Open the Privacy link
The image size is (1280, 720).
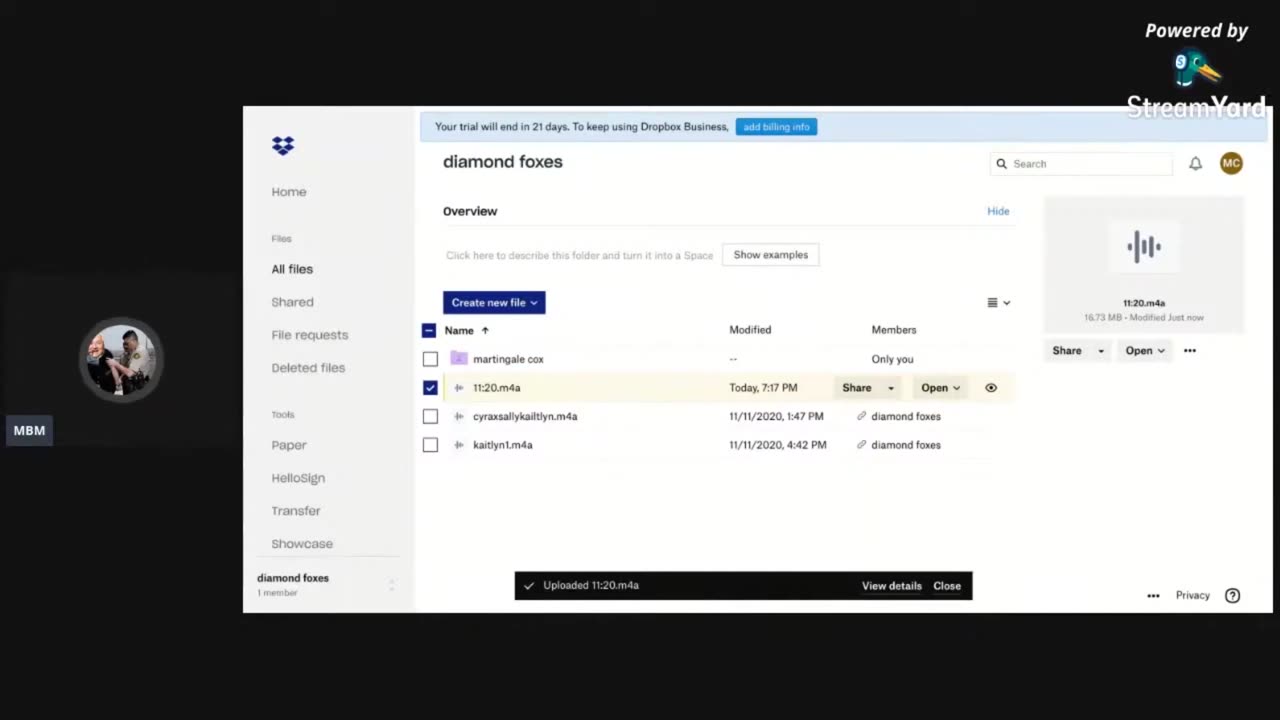tap(1192, 595)
